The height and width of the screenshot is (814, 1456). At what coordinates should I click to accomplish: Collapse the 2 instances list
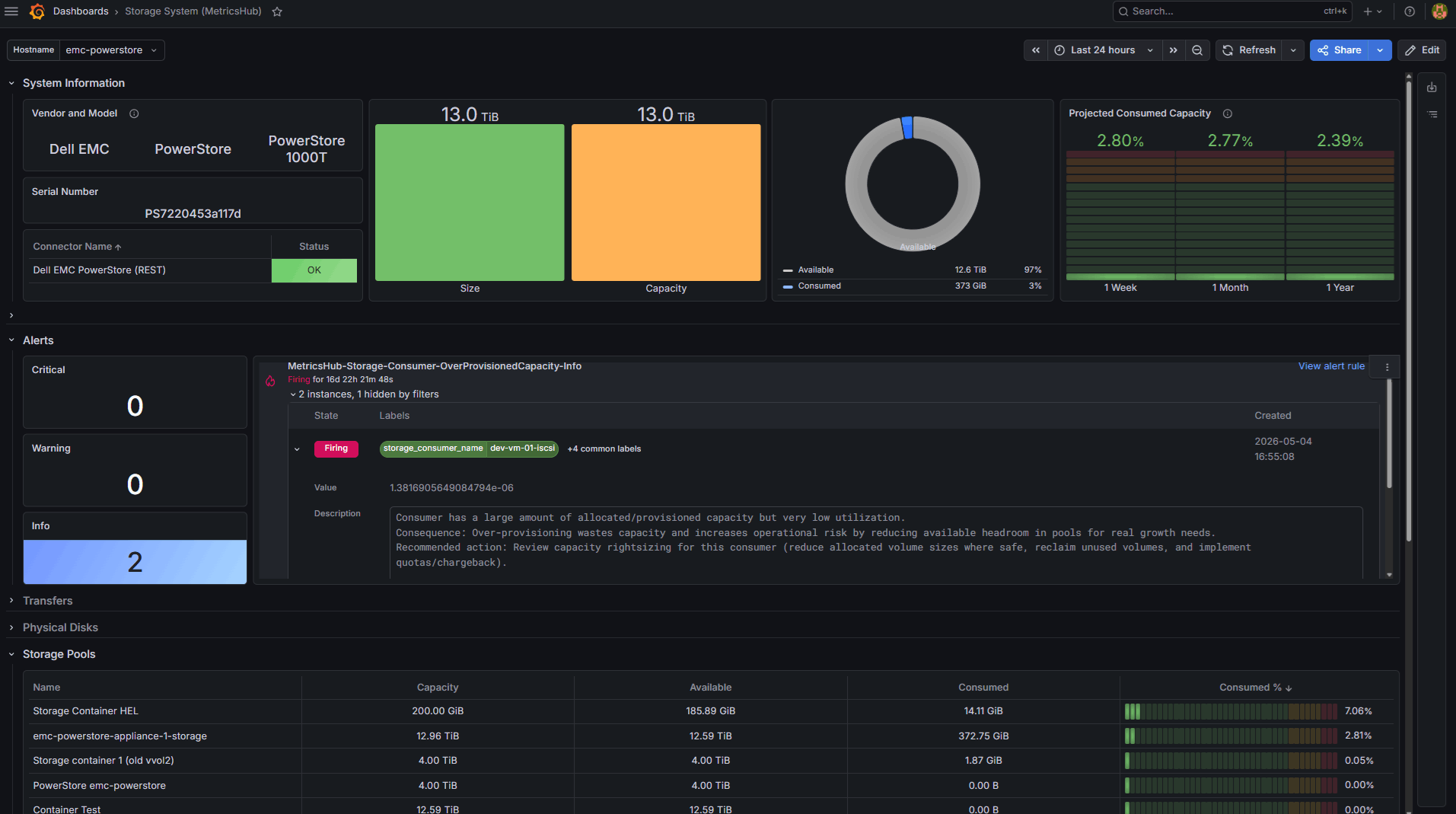click(x=293, y=394)
